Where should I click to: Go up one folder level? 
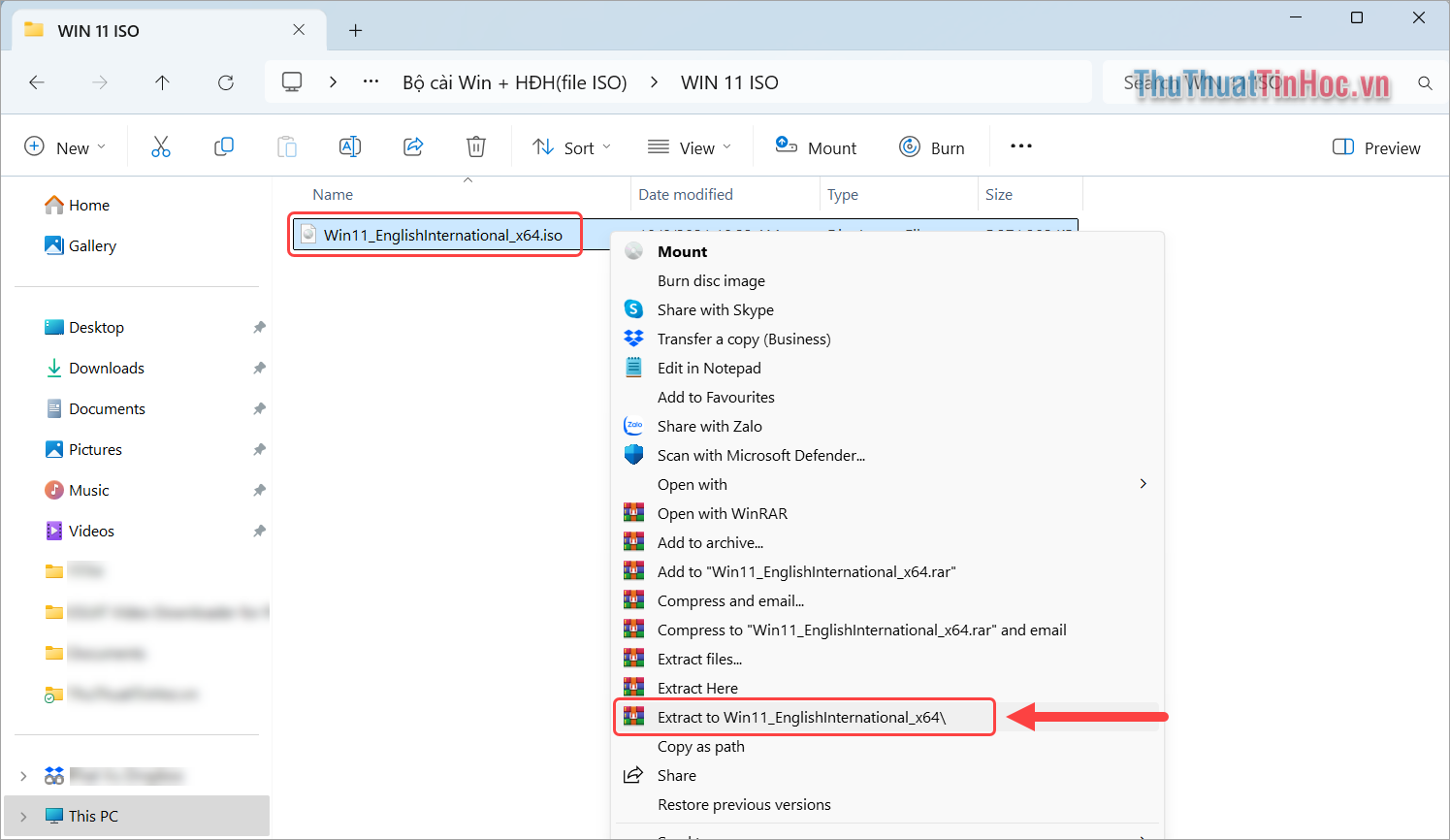162,82
